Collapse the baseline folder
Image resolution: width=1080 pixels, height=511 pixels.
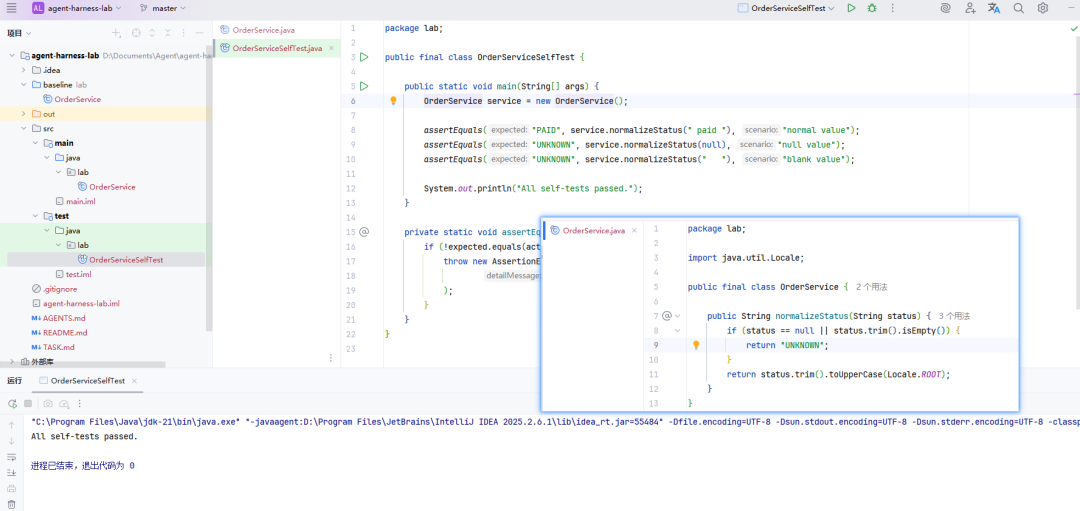pos(23,85)
